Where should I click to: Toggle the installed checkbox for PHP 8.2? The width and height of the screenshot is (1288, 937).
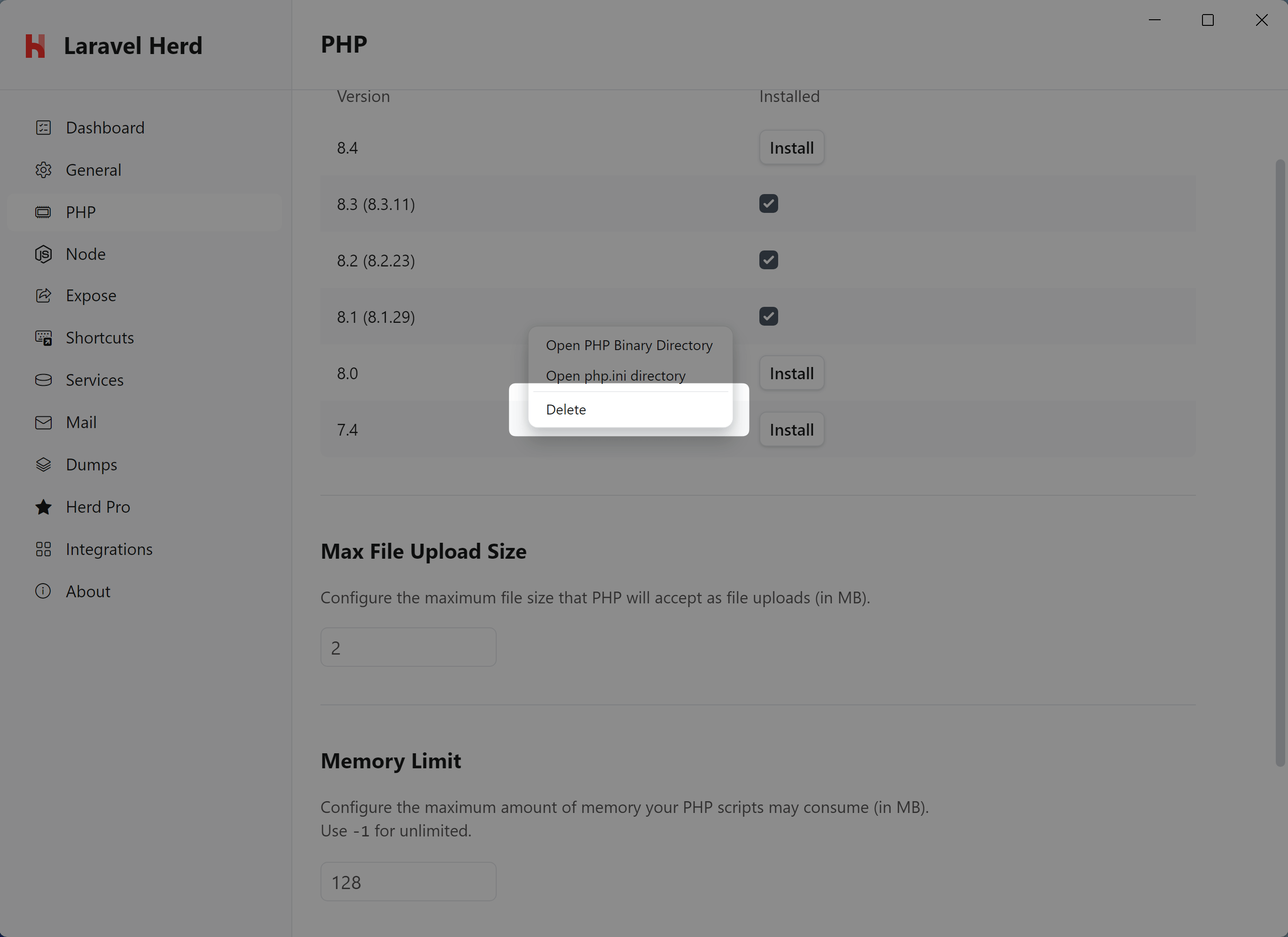click(x=768, y=259)
